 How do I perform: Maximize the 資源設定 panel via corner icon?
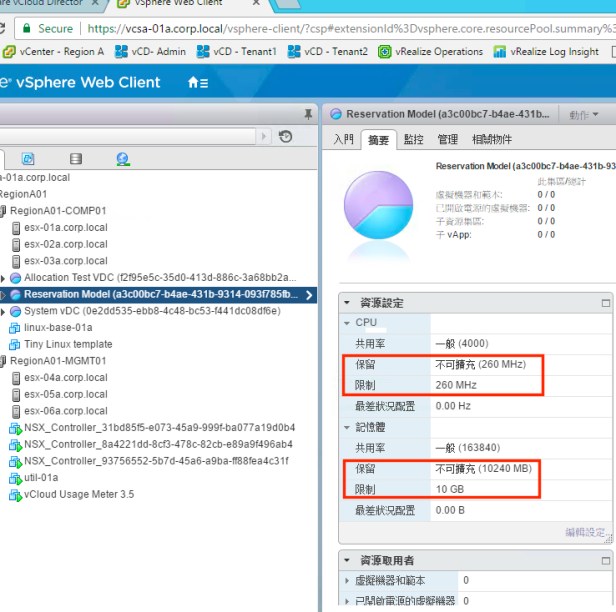pos(605,303)
